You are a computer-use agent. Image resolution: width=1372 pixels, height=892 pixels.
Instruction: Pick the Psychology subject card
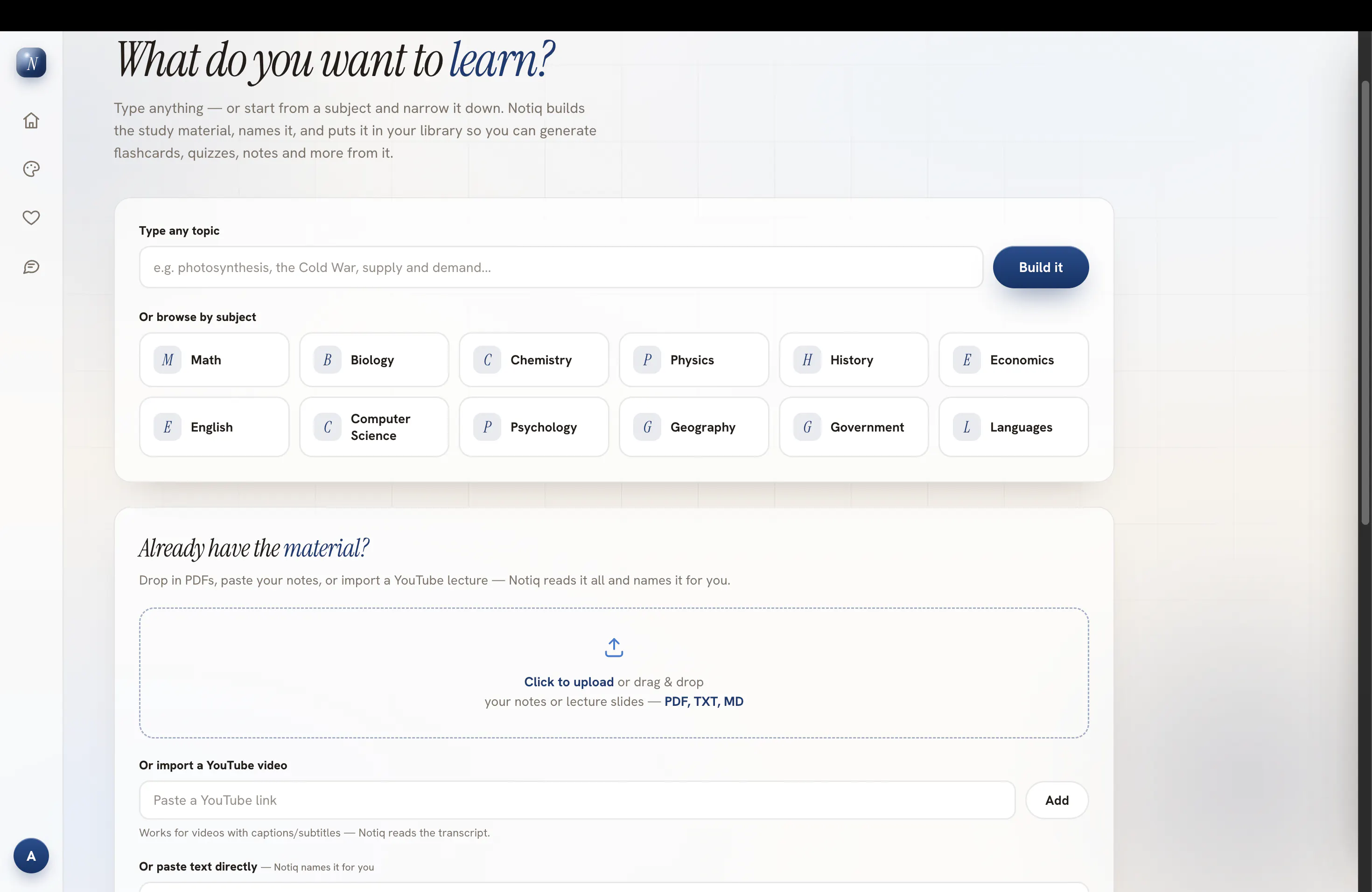pos(534,427)
